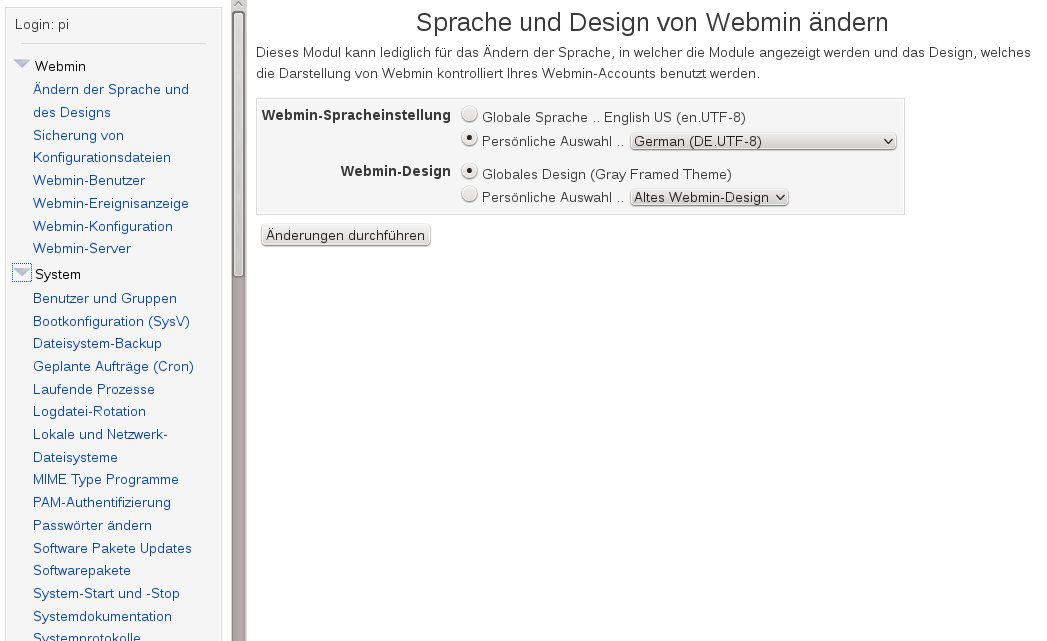Image resolution: width=1047 pixels, height=641 pixels.
Task: Click the Sprache und Design page title
Action: pos(652,22)
